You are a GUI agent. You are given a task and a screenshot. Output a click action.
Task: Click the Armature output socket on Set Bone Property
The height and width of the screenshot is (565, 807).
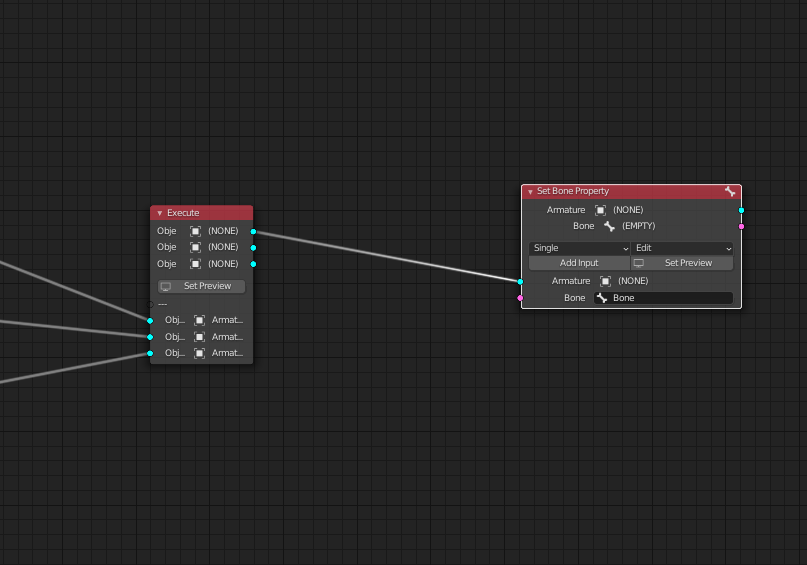pyautogui.click(x=741, y=210)
